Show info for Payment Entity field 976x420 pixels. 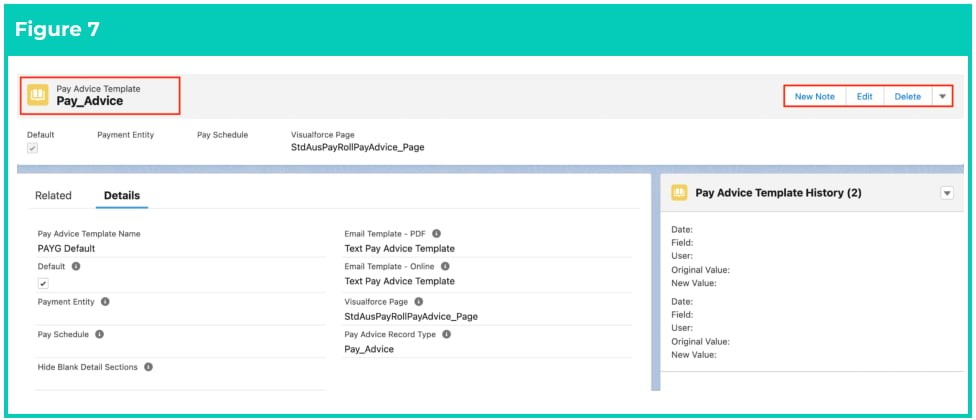point(105,302)
